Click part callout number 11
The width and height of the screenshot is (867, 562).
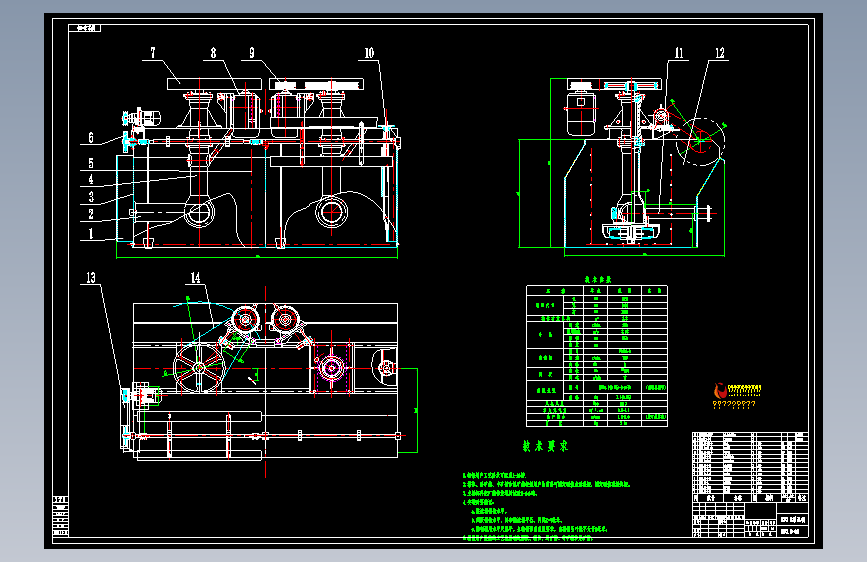(x=679, y=53)
